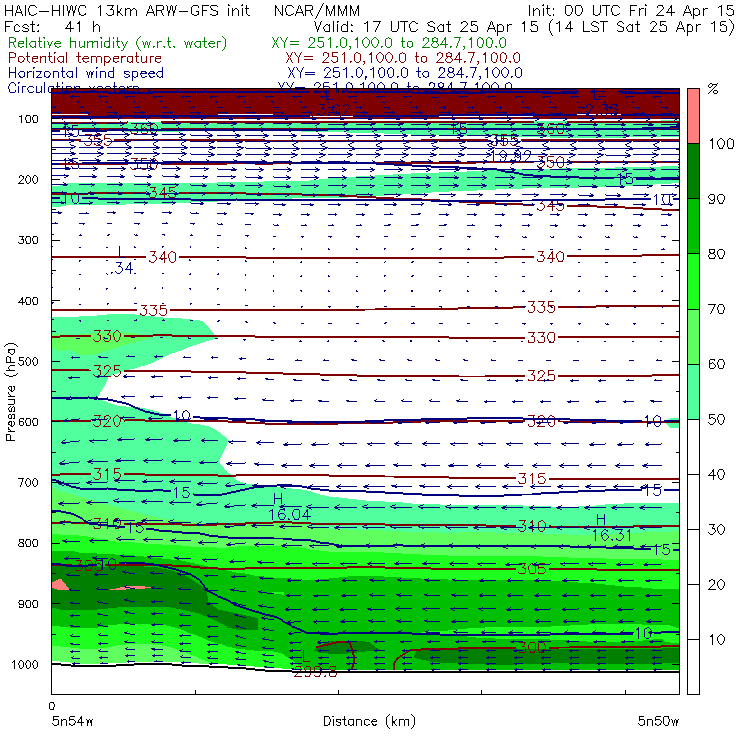The width and height of the screenshot is (740, 740).
Task: Click the '400' pressure axis label
Action: (28, 301)
